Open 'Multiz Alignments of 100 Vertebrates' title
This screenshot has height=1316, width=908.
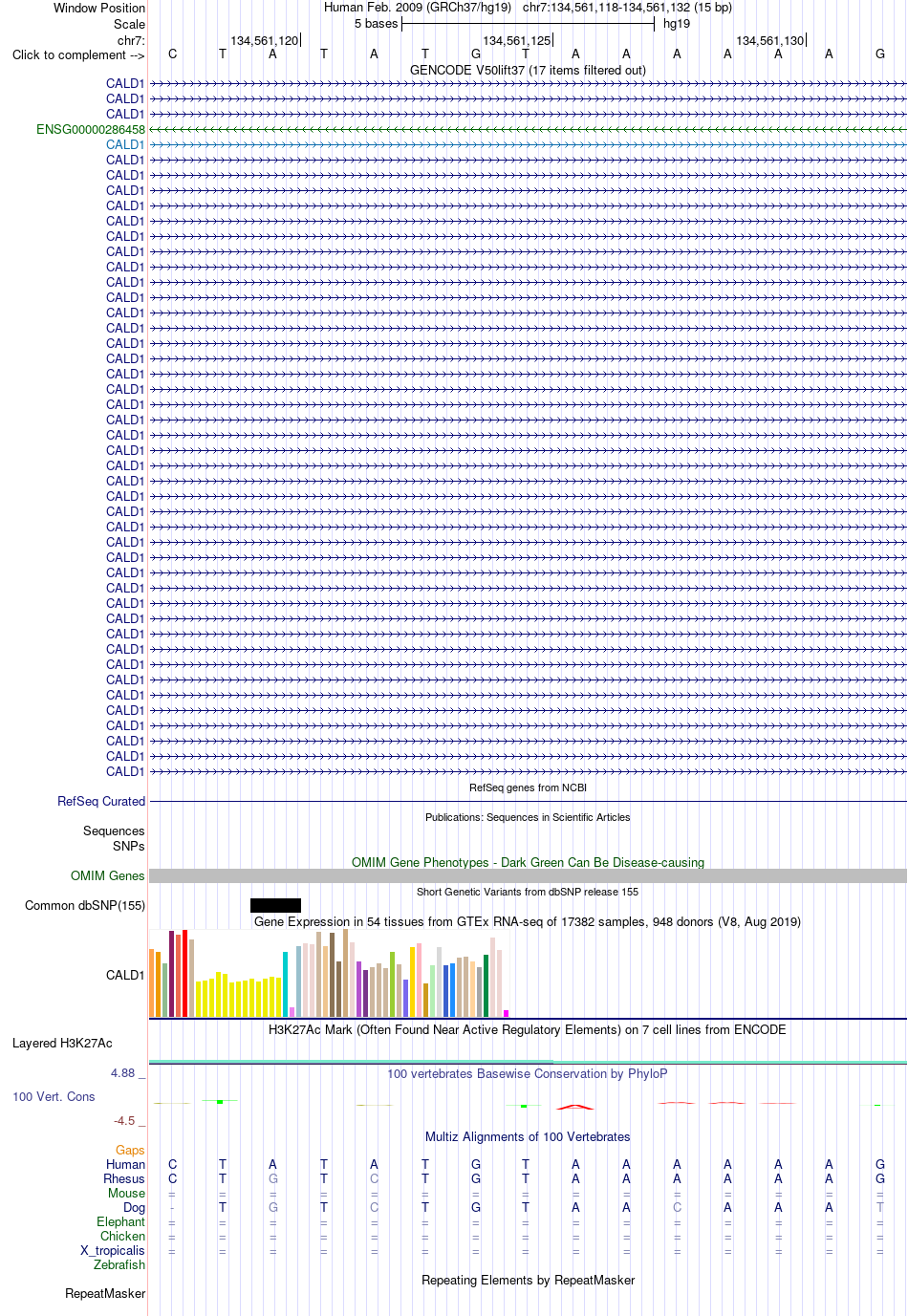point(528,1136)
